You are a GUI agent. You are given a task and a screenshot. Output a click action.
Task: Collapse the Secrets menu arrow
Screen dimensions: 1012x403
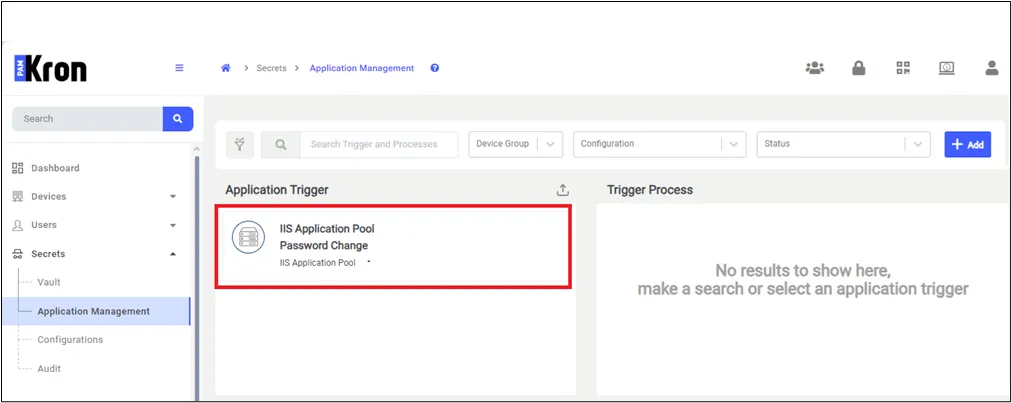[173, 254]
